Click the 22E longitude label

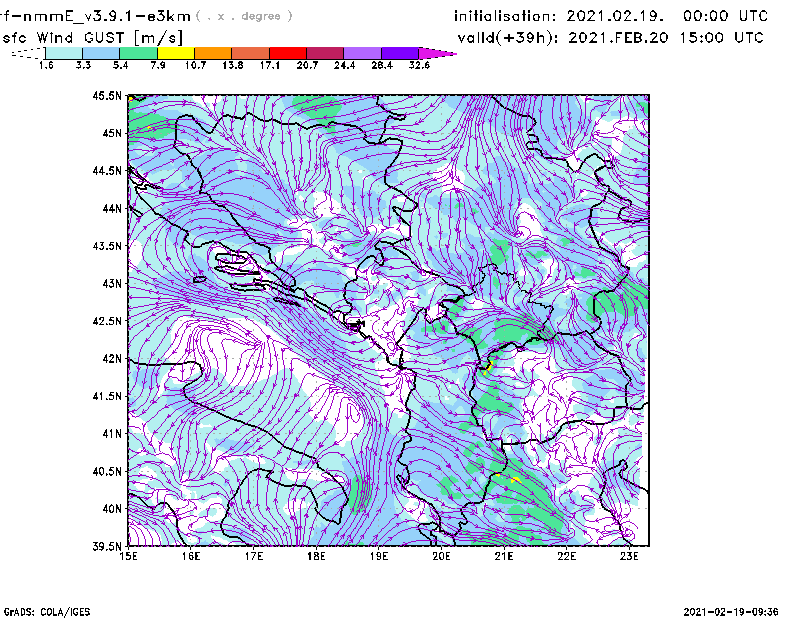click(x=566, y=556)
